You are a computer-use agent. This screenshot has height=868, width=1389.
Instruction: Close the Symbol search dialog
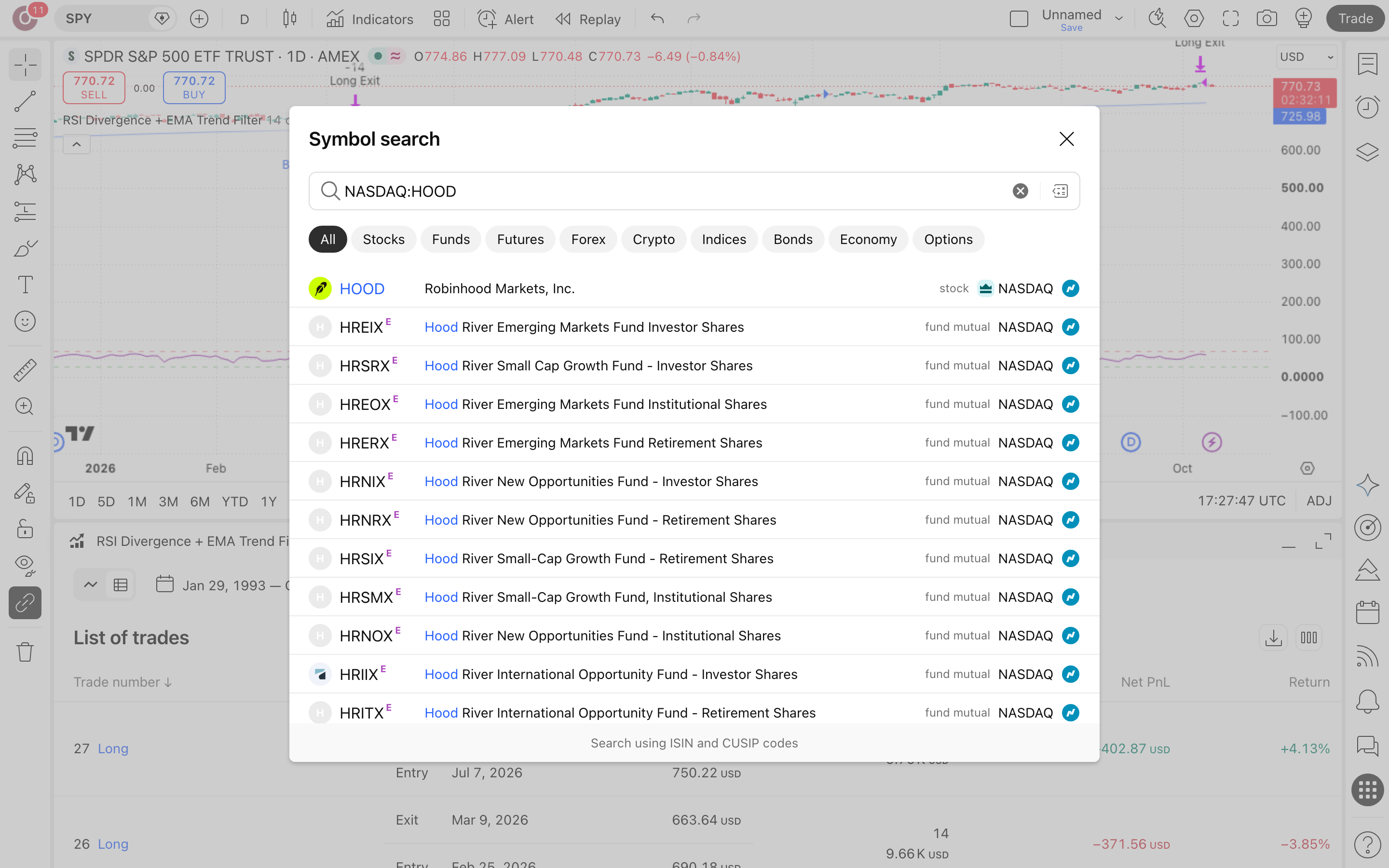tap(1066, 139)
